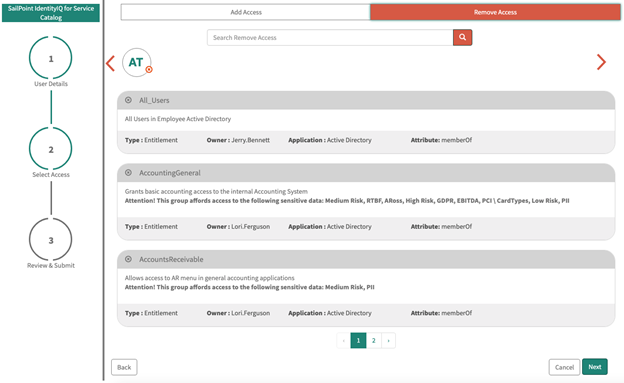624x383 pixels.
Task: Open step 3 Review & Submit circle
Action: click(x=51, y=240)
